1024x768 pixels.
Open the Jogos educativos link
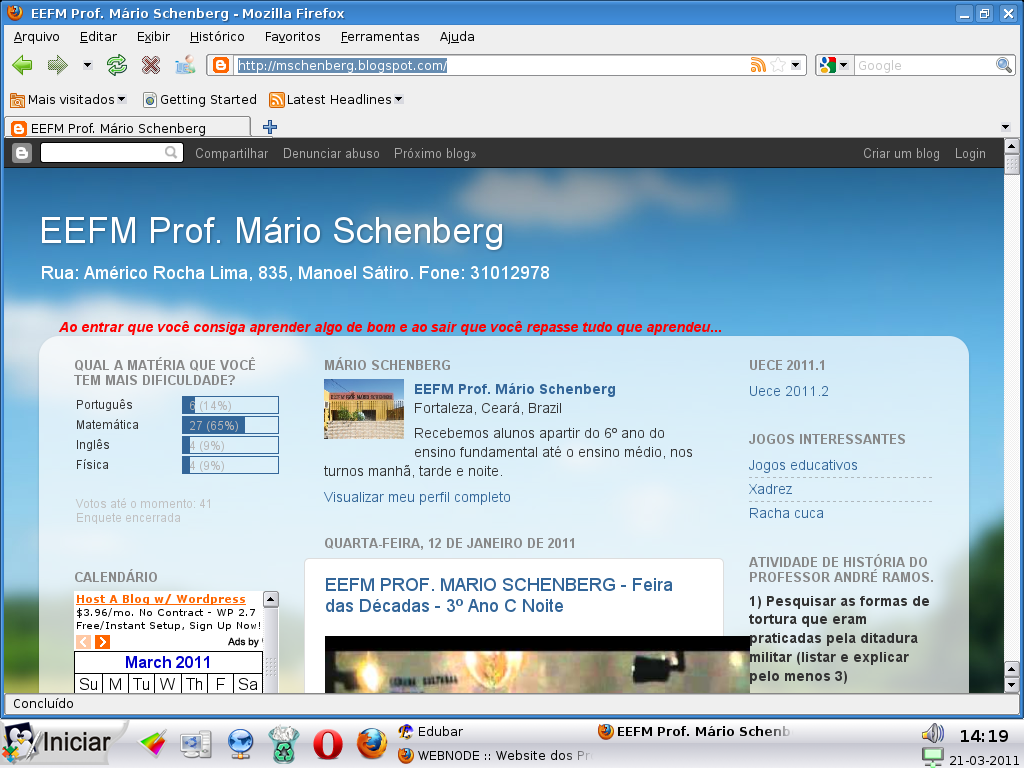803,465
